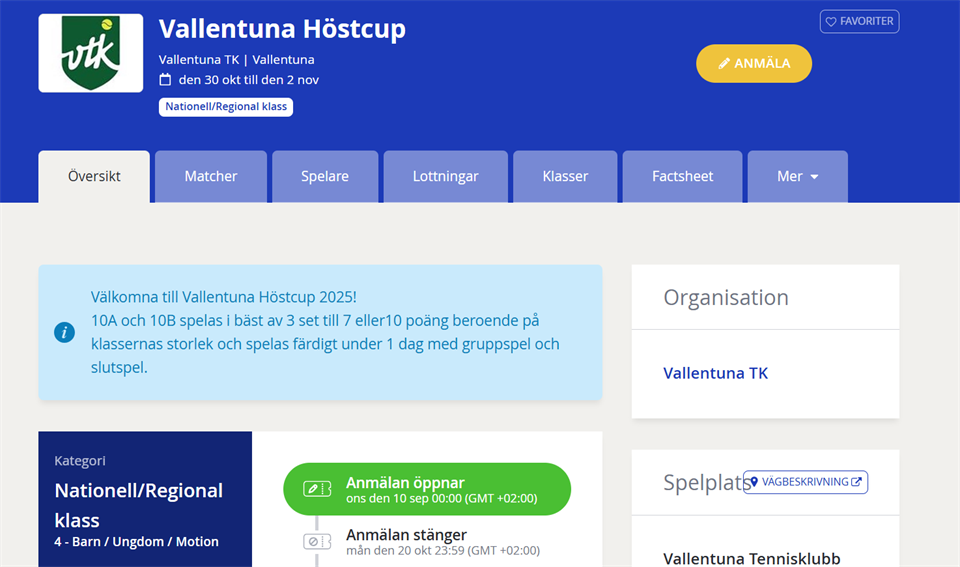Open the Matcher tab
The image size is (960, 567).
pos(211,176)
